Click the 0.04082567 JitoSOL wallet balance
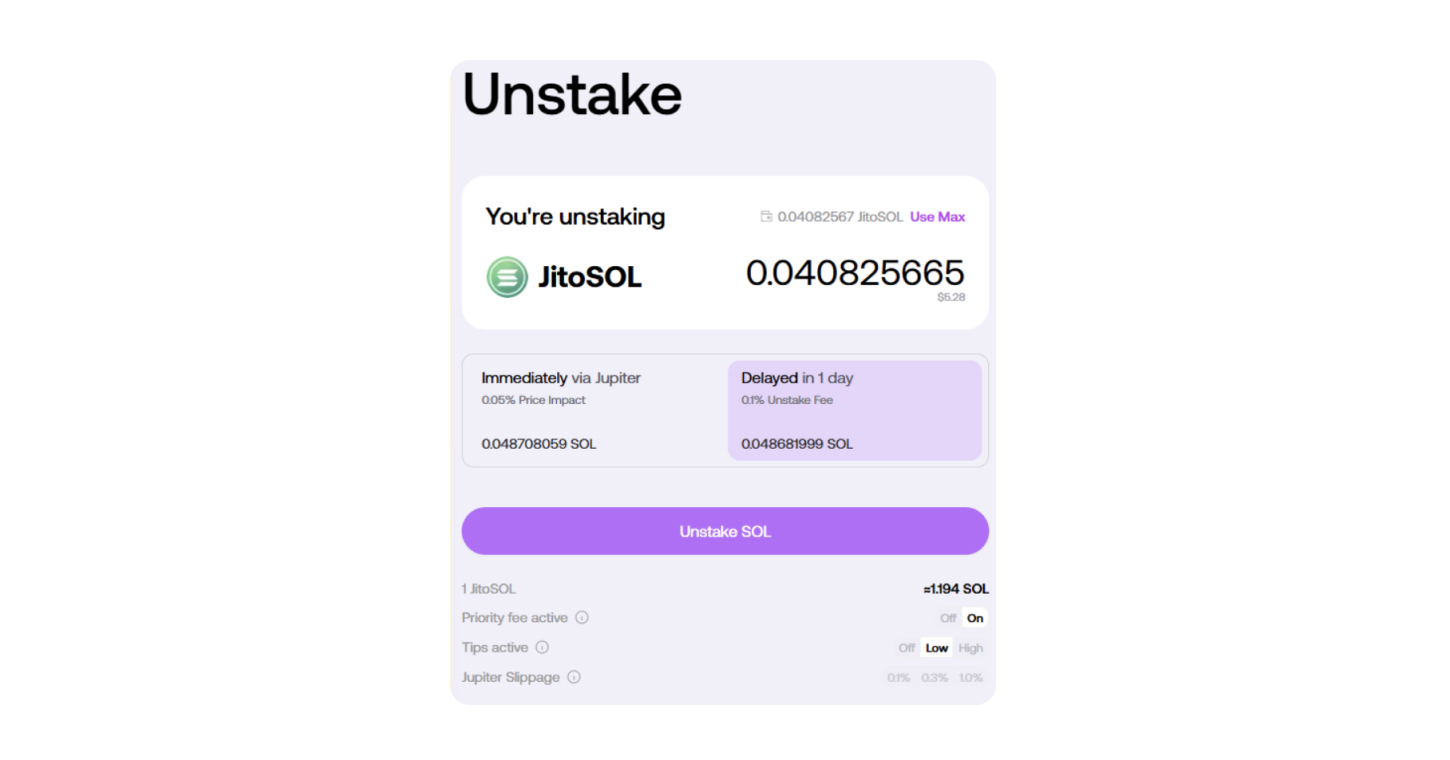 pos(840,217)
